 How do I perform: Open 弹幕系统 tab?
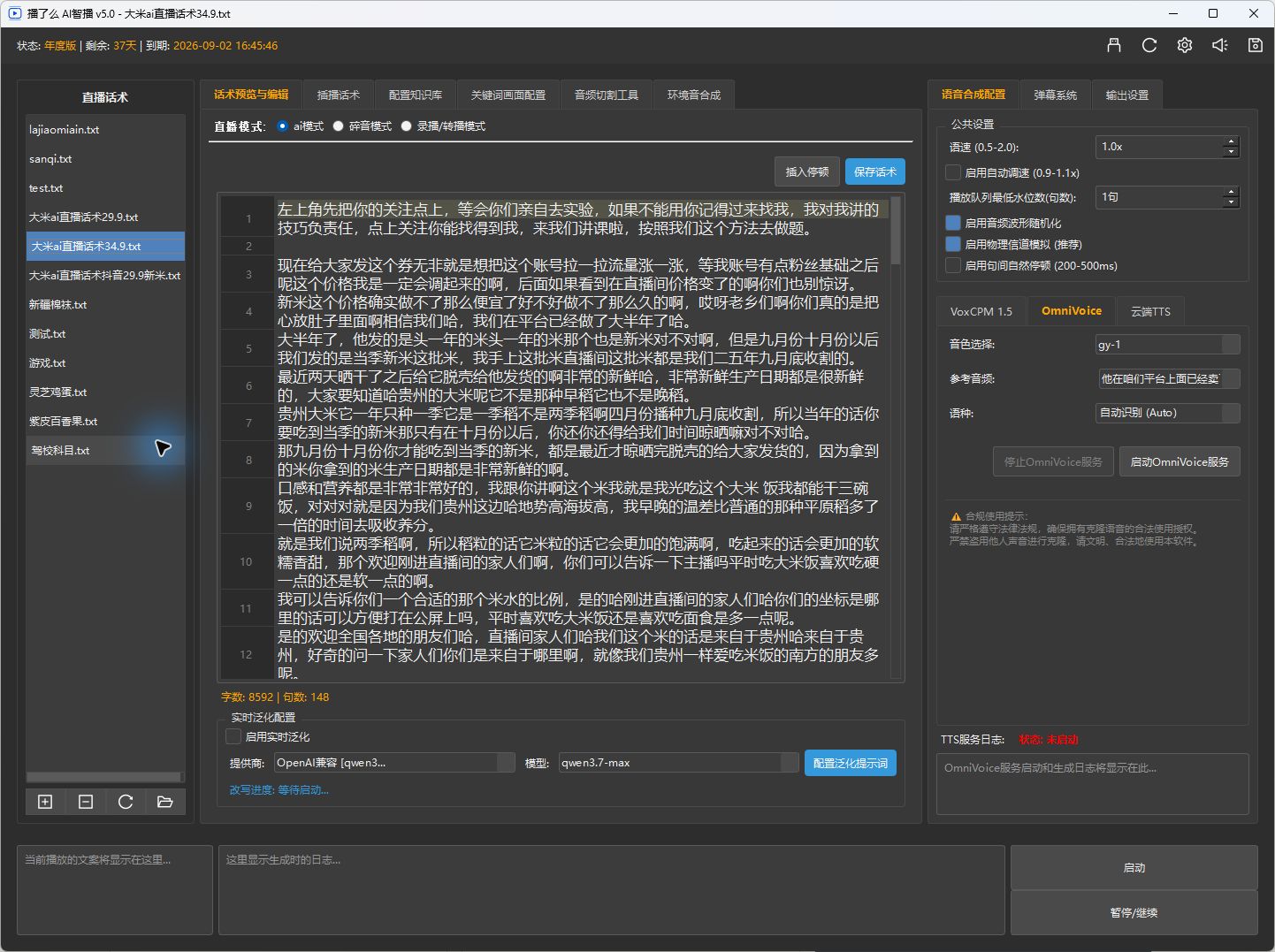click(x=1056, y=95)
